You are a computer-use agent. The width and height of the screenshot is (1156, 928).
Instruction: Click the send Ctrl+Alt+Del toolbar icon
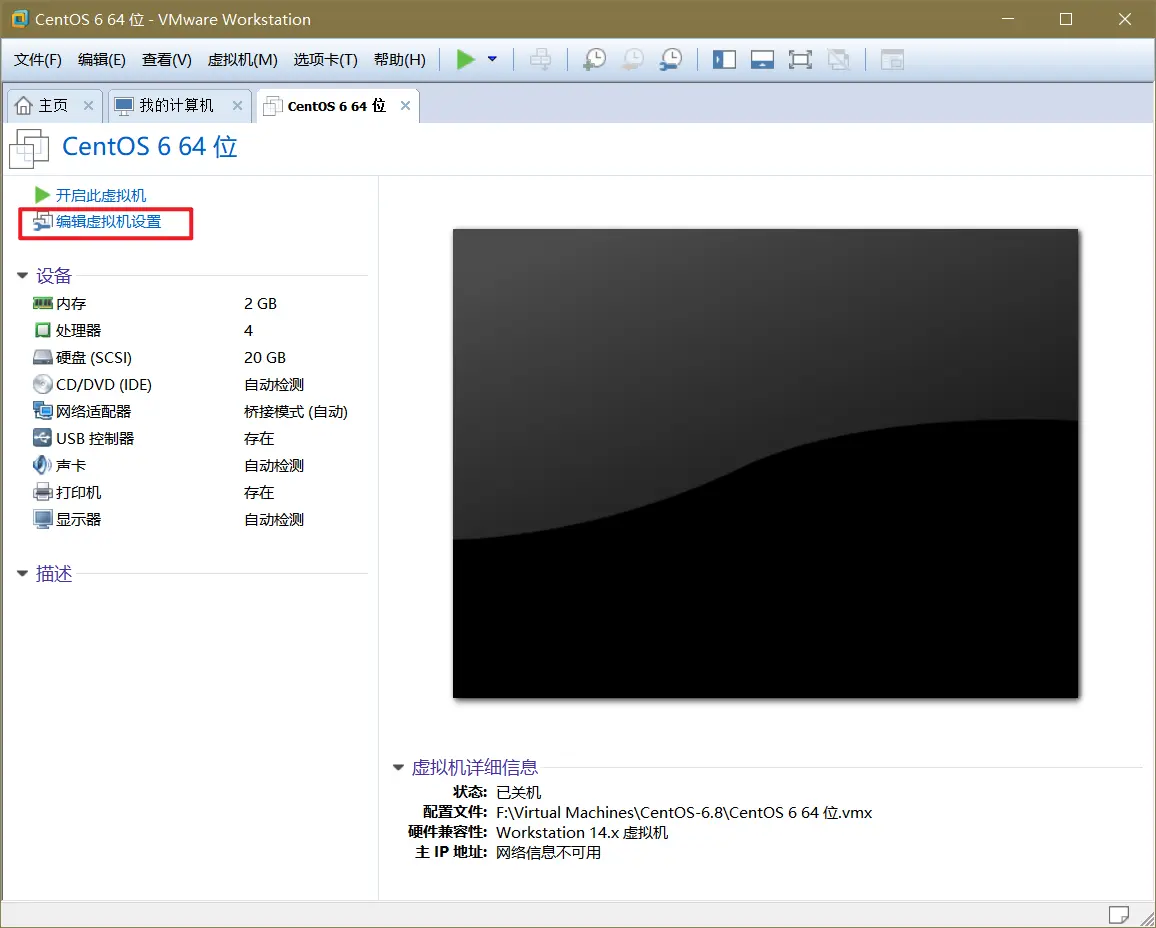(540, 59)
